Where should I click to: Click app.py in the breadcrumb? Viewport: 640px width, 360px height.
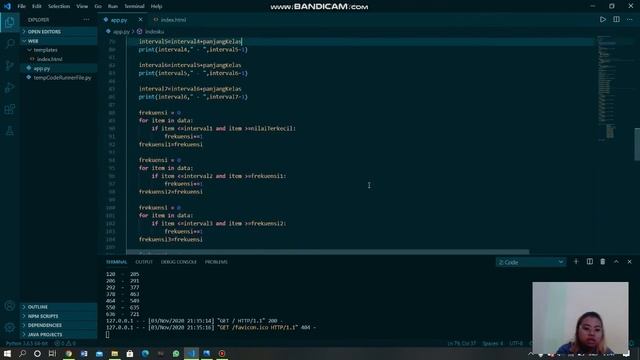click(x=121, y=31)
